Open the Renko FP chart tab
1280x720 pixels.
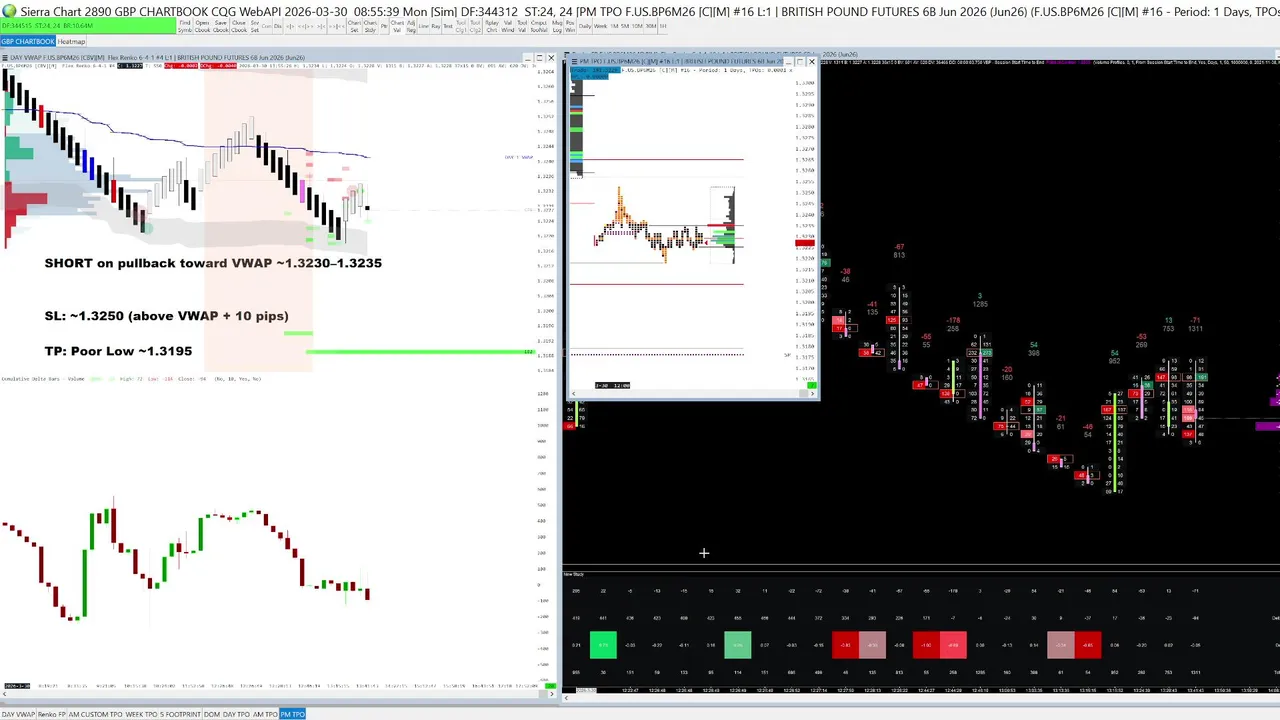coord(51,714)
